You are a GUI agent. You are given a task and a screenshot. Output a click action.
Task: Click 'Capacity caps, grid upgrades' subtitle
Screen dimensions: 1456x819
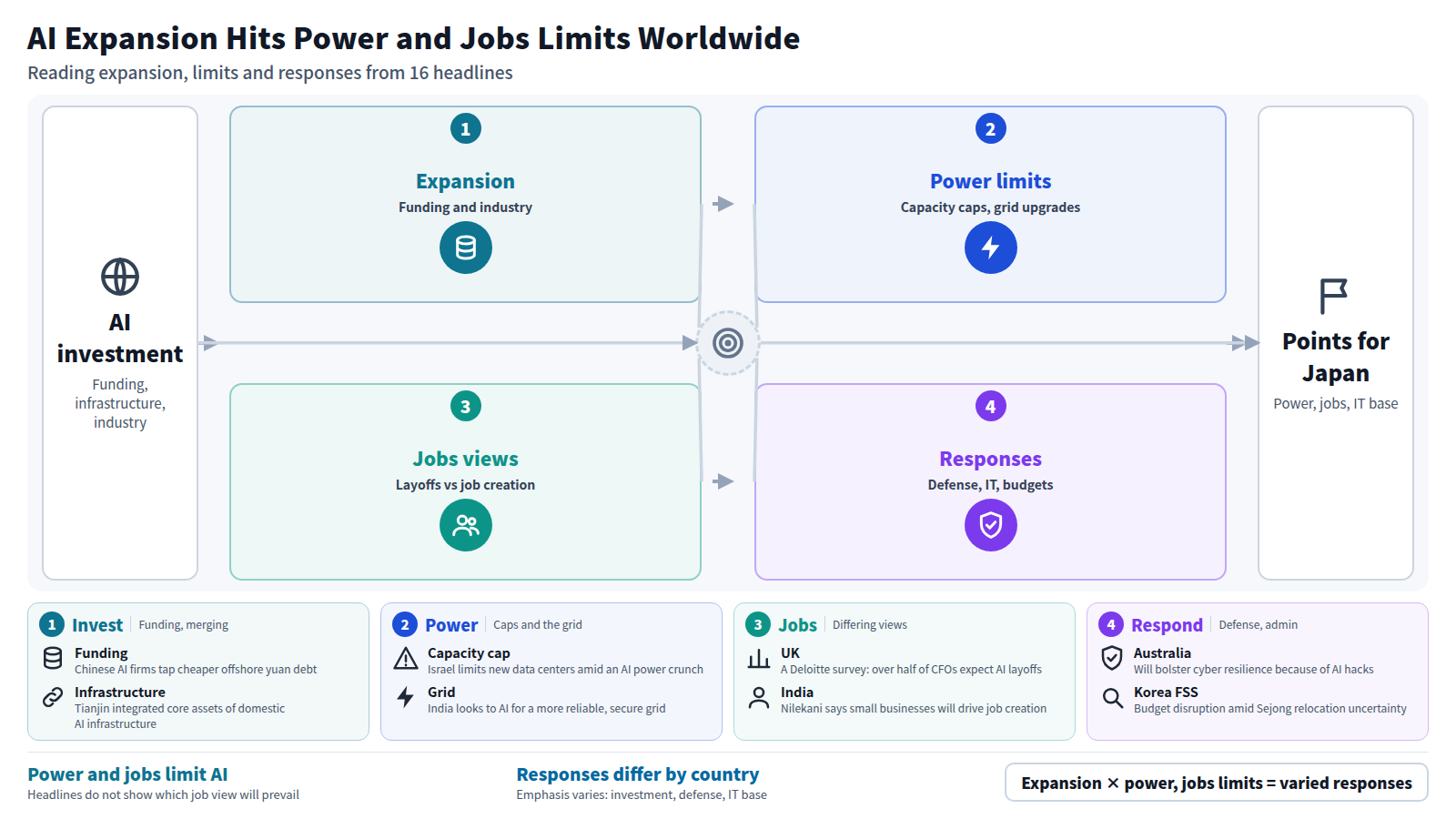[x=991, y=207]
